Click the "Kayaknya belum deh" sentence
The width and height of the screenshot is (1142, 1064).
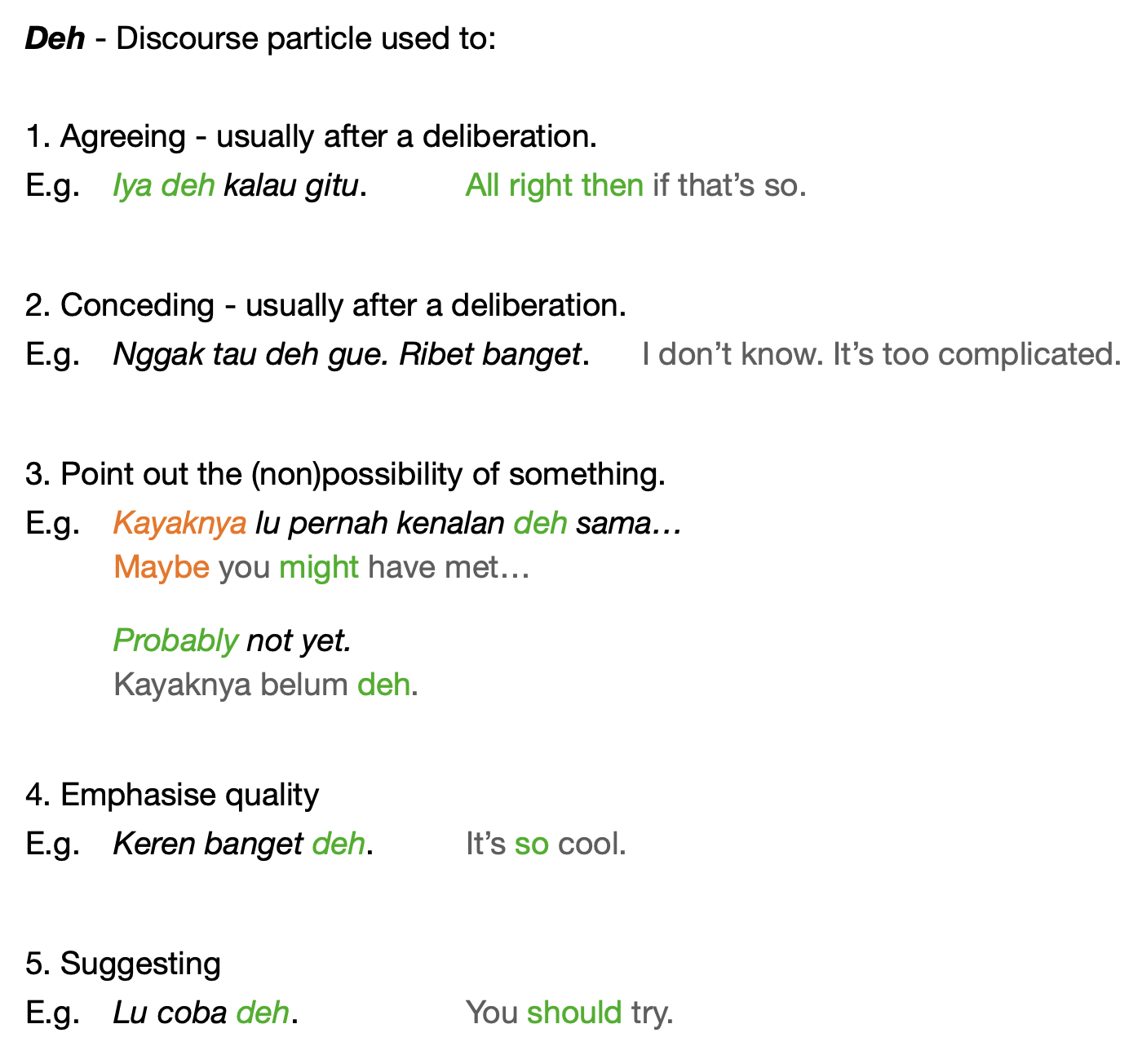pyautogui.click(x=265, y=685)
